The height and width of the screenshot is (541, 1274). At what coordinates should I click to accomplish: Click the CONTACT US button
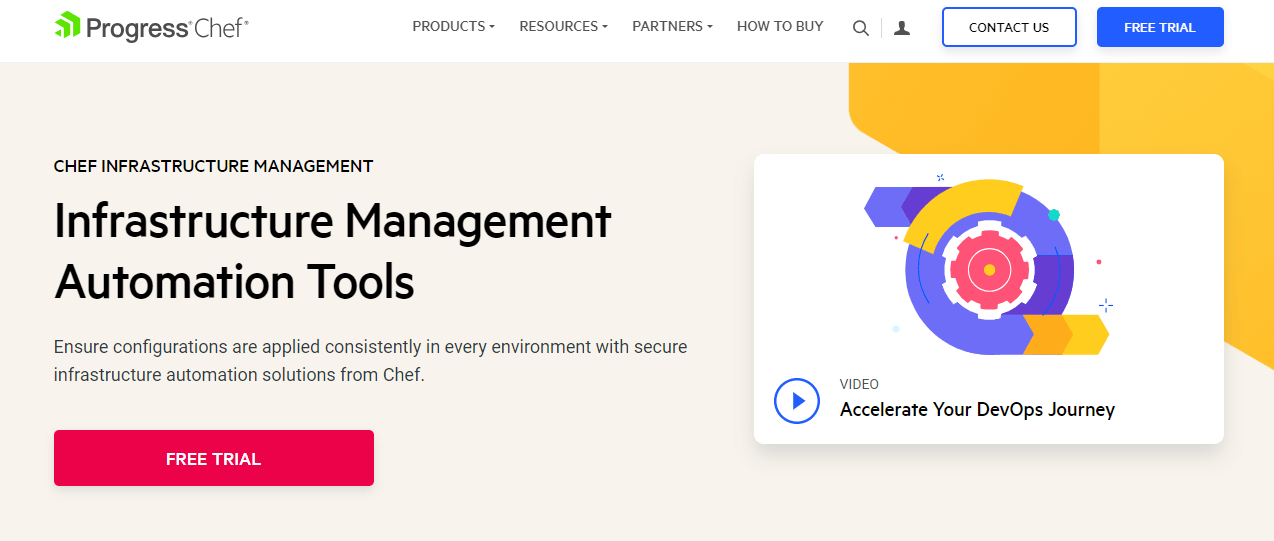(1009, 27)
